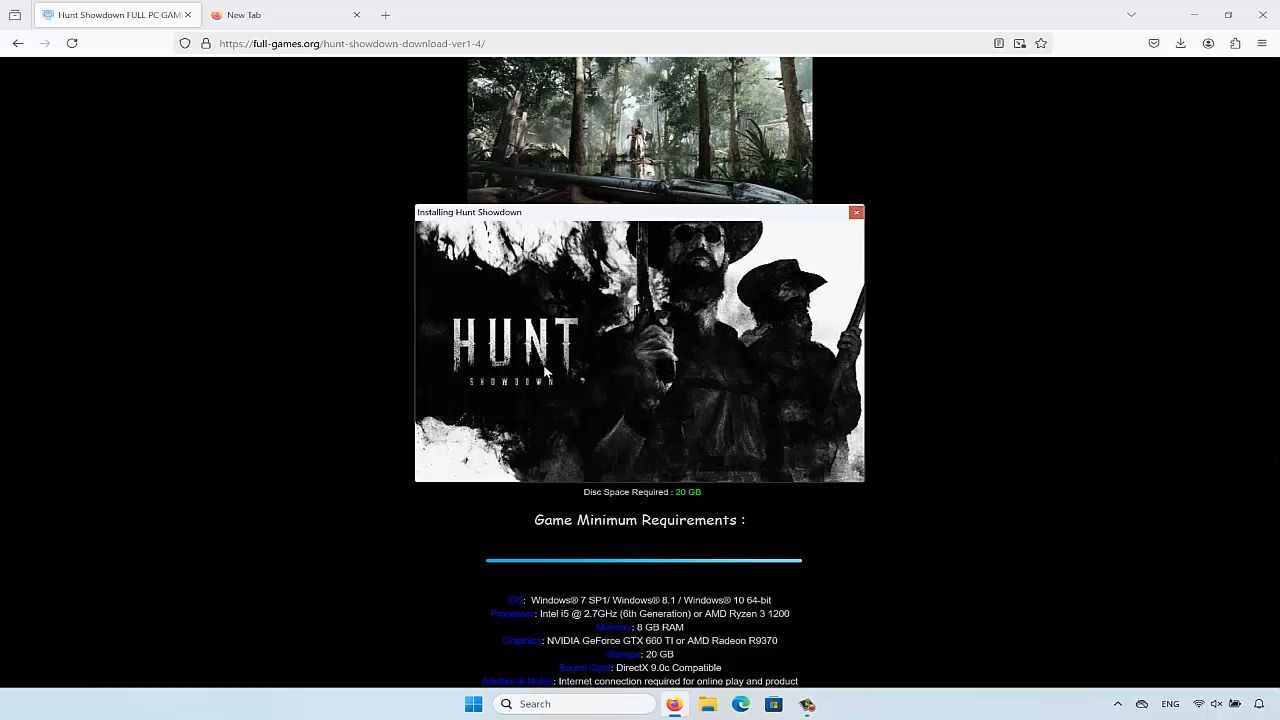Bookmark this page with star icon
The width and height of the screenshot is (1280, 720).
click(x=1041, y=43)
